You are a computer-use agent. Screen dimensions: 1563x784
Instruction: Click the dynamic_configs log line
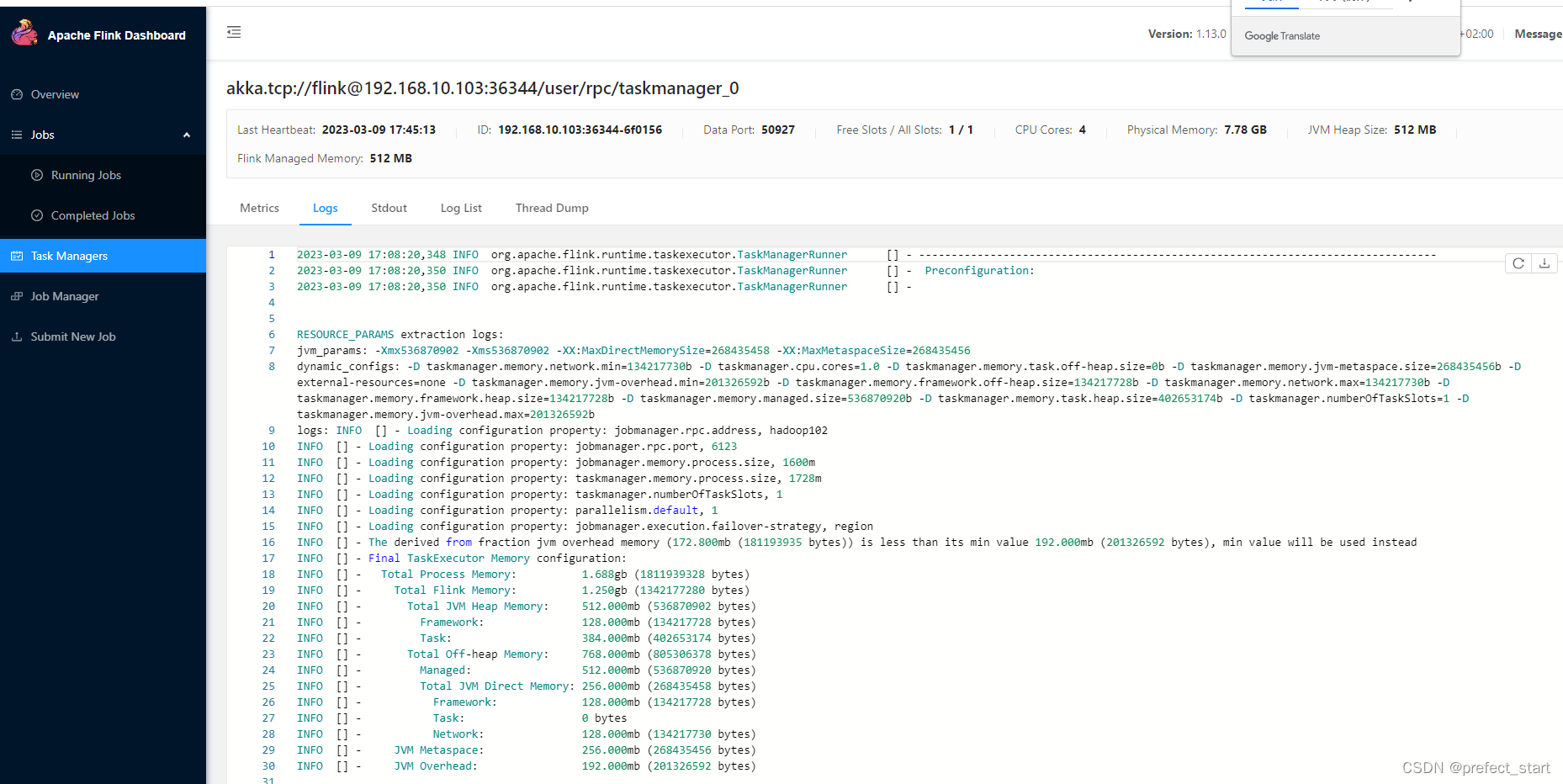[x=909, y=390]
